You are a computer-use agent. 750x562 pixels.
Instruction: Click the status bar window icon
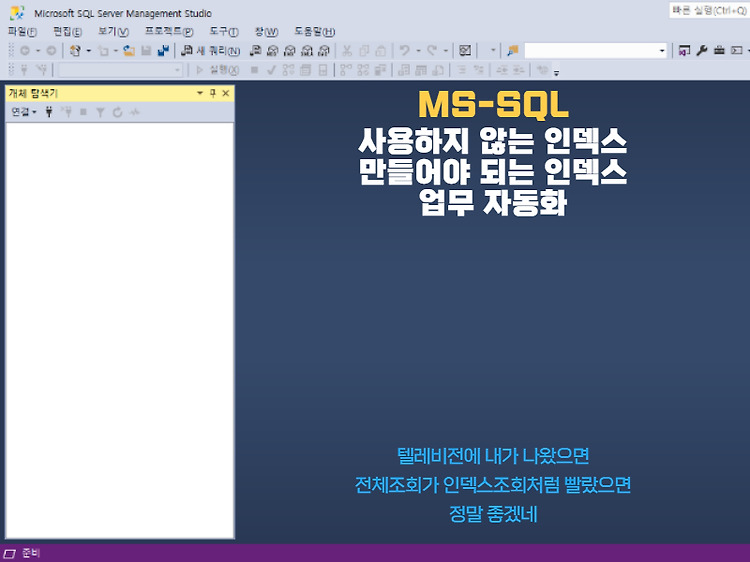click(x=10, y=554)
